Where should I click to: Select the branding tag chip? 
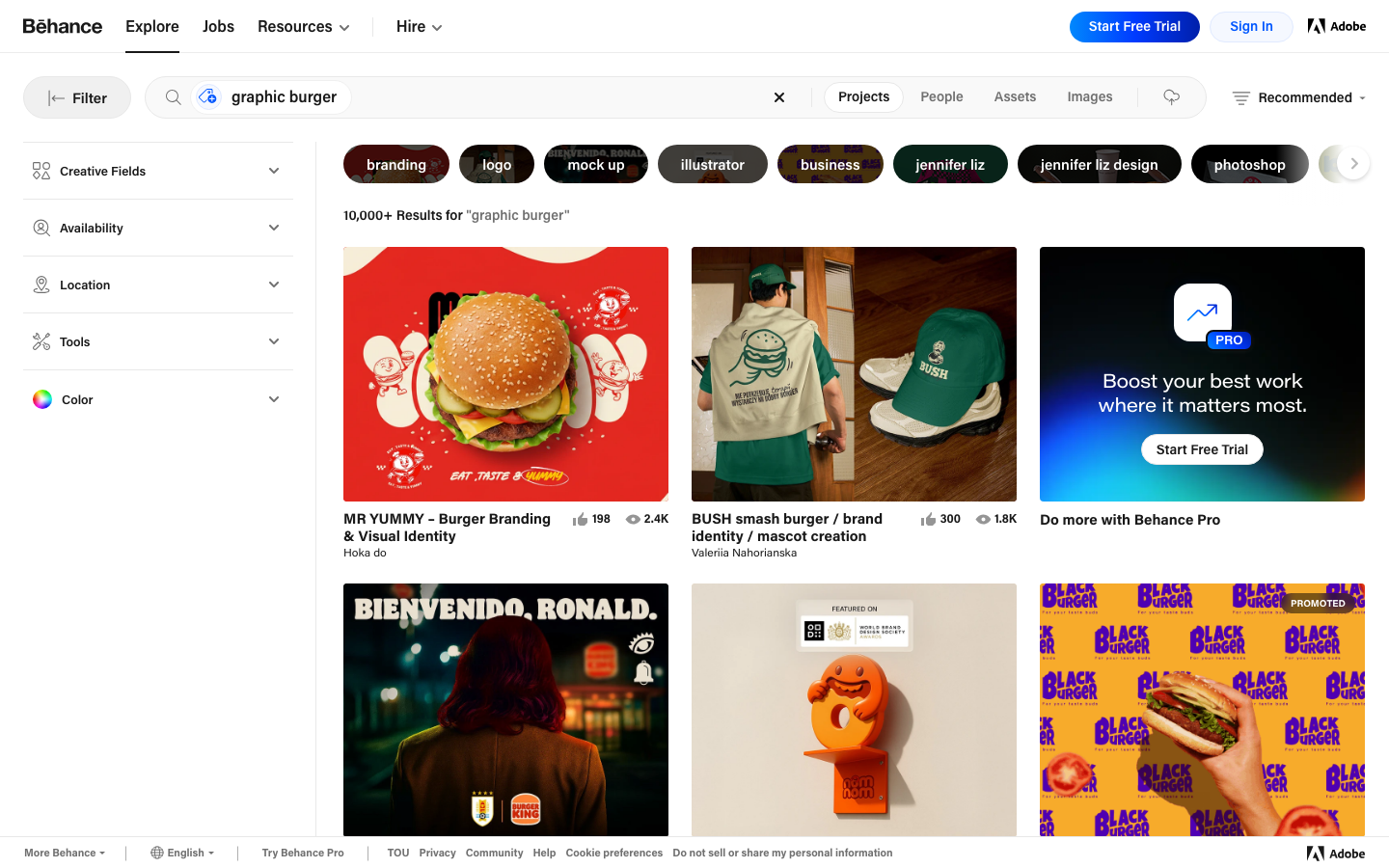pyautogui.click(x=396, y=164)
